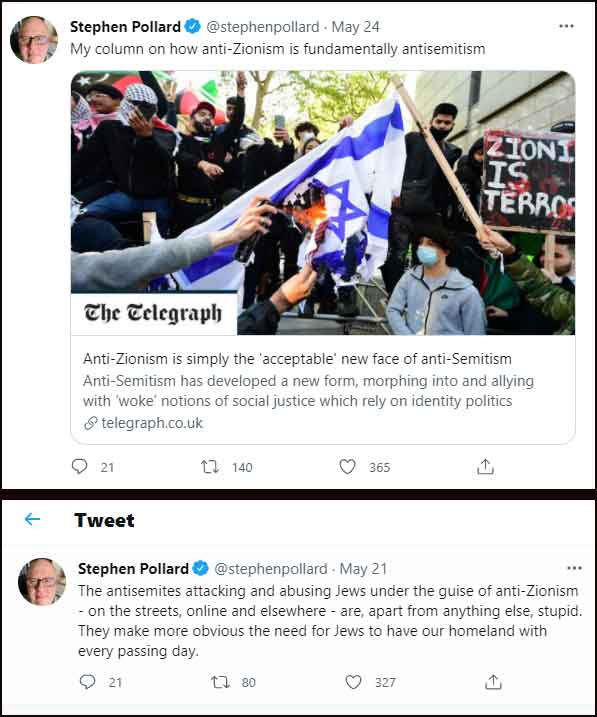
Task: Open Stephen Pollard's avatar in bottom tweet
Action: coord(42,582)
